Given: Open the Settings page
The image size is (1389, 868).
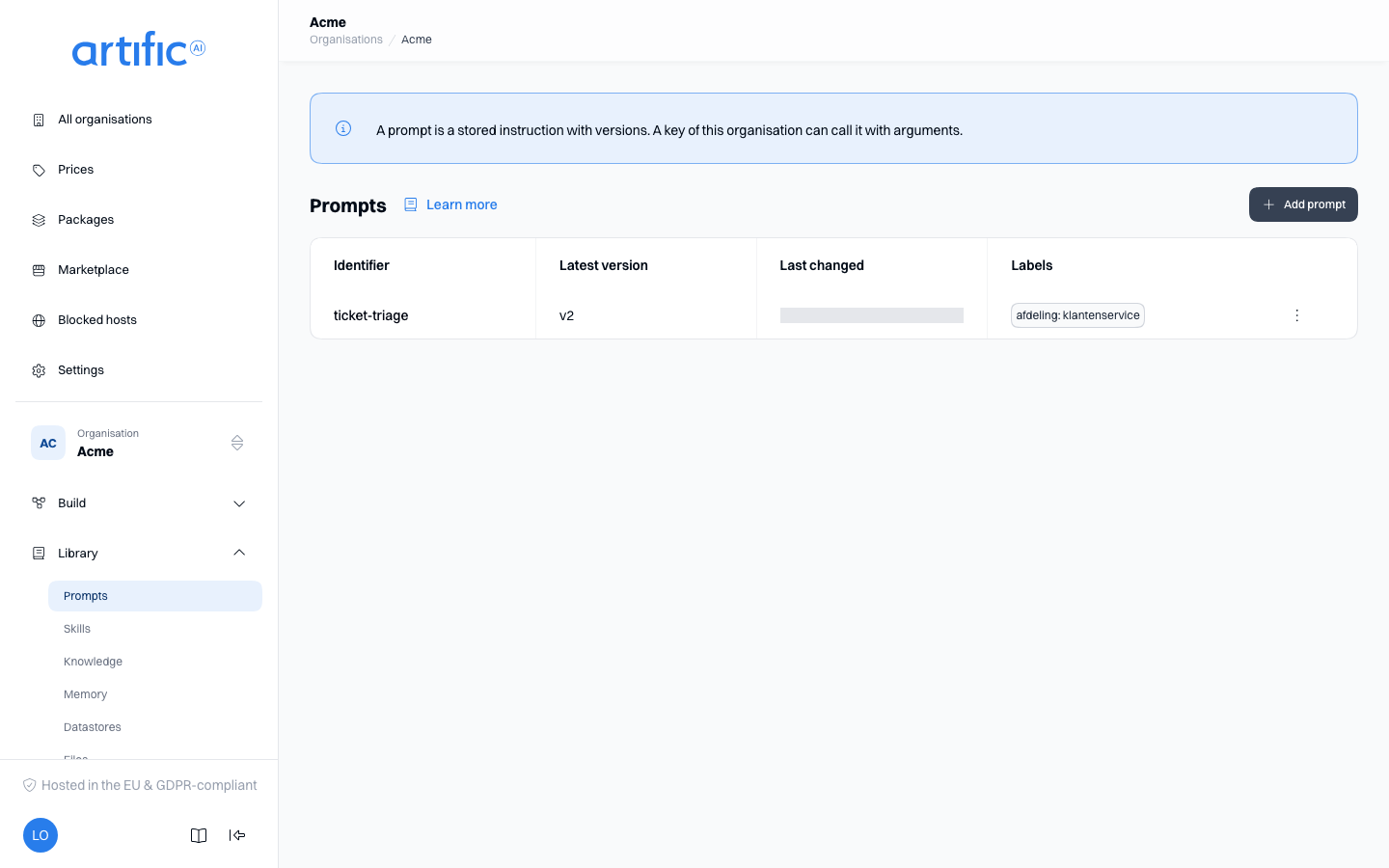Looking at the screenshot, I should point(139,370).
